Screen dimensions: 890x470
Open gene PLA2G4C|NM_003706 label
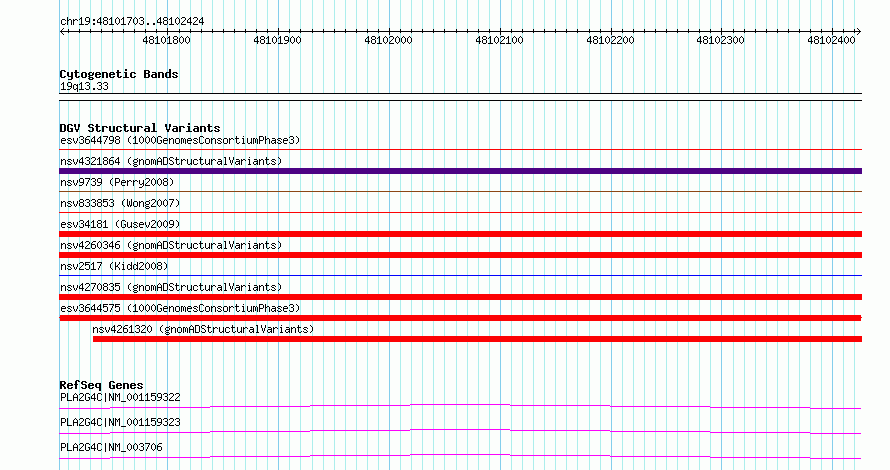click(111, 447)
